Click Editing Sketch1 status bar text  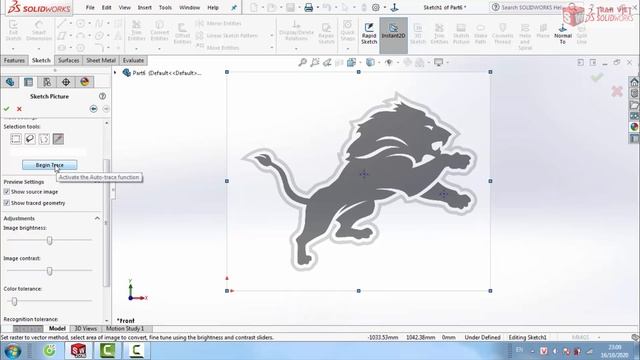point(527,338)
